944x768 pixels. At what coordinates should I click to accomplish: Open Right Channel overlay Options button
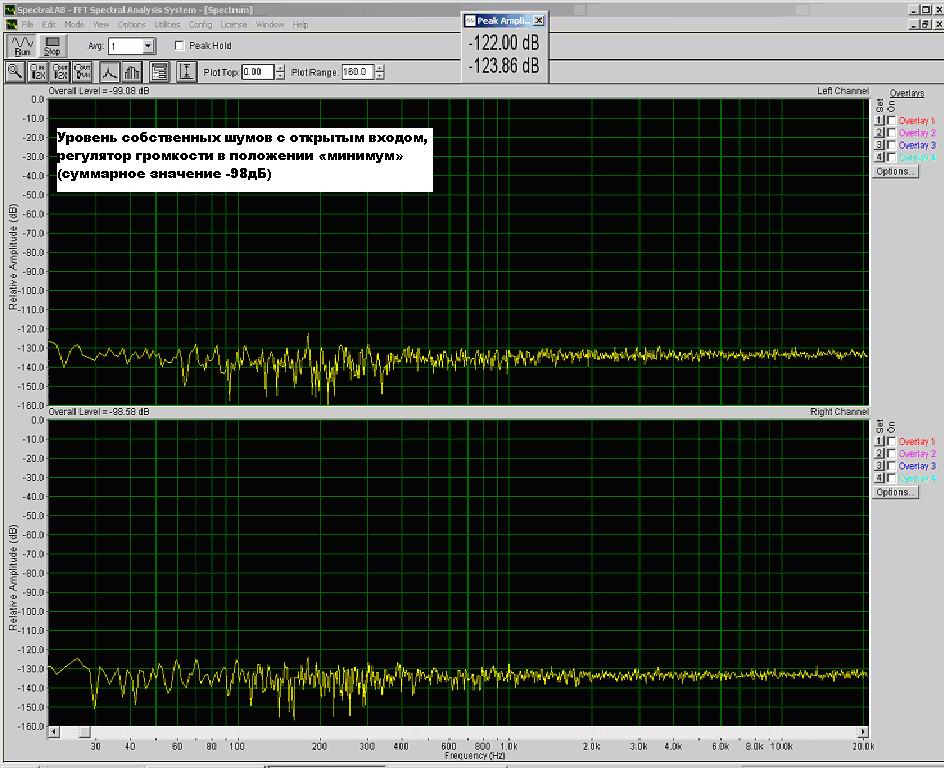tap(896, 492)
